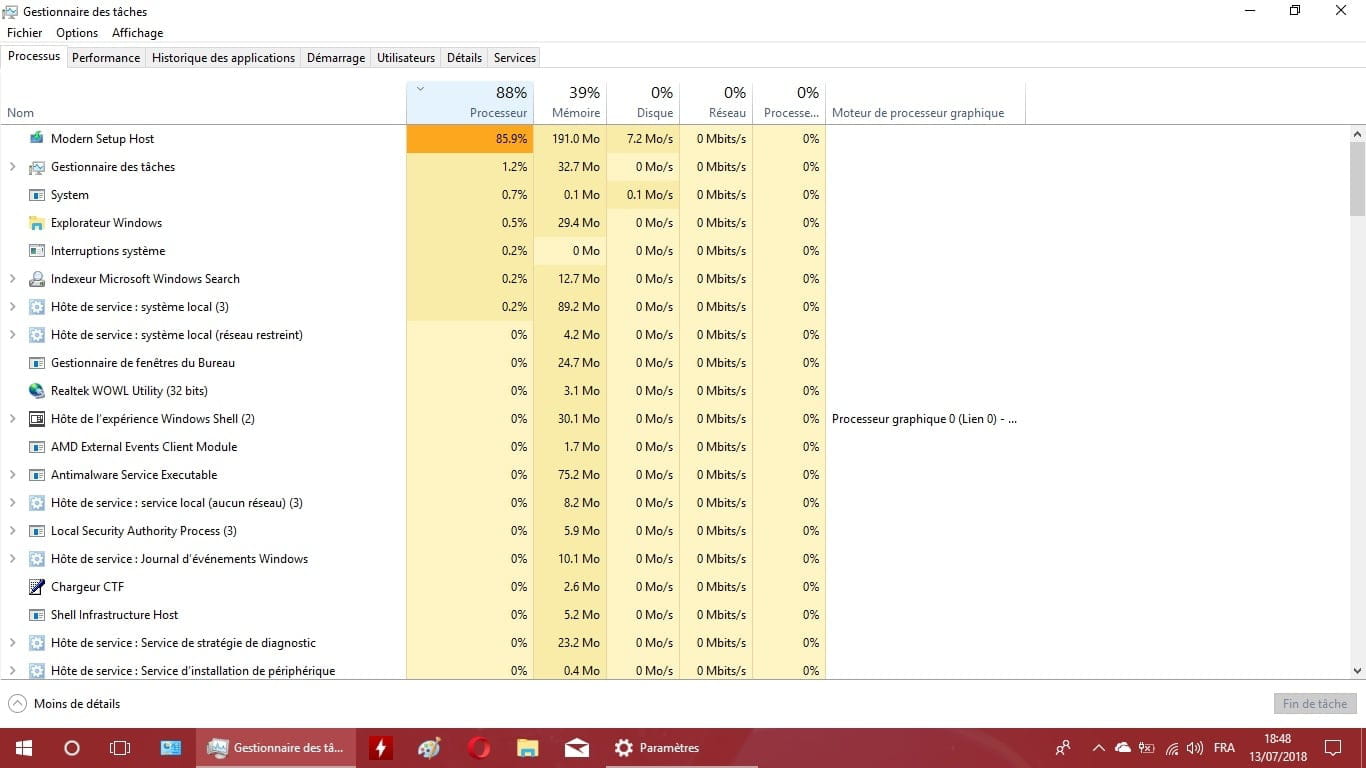Click the Fin de tâche button
1366x768 pixels.
[x=1315, y=704]
